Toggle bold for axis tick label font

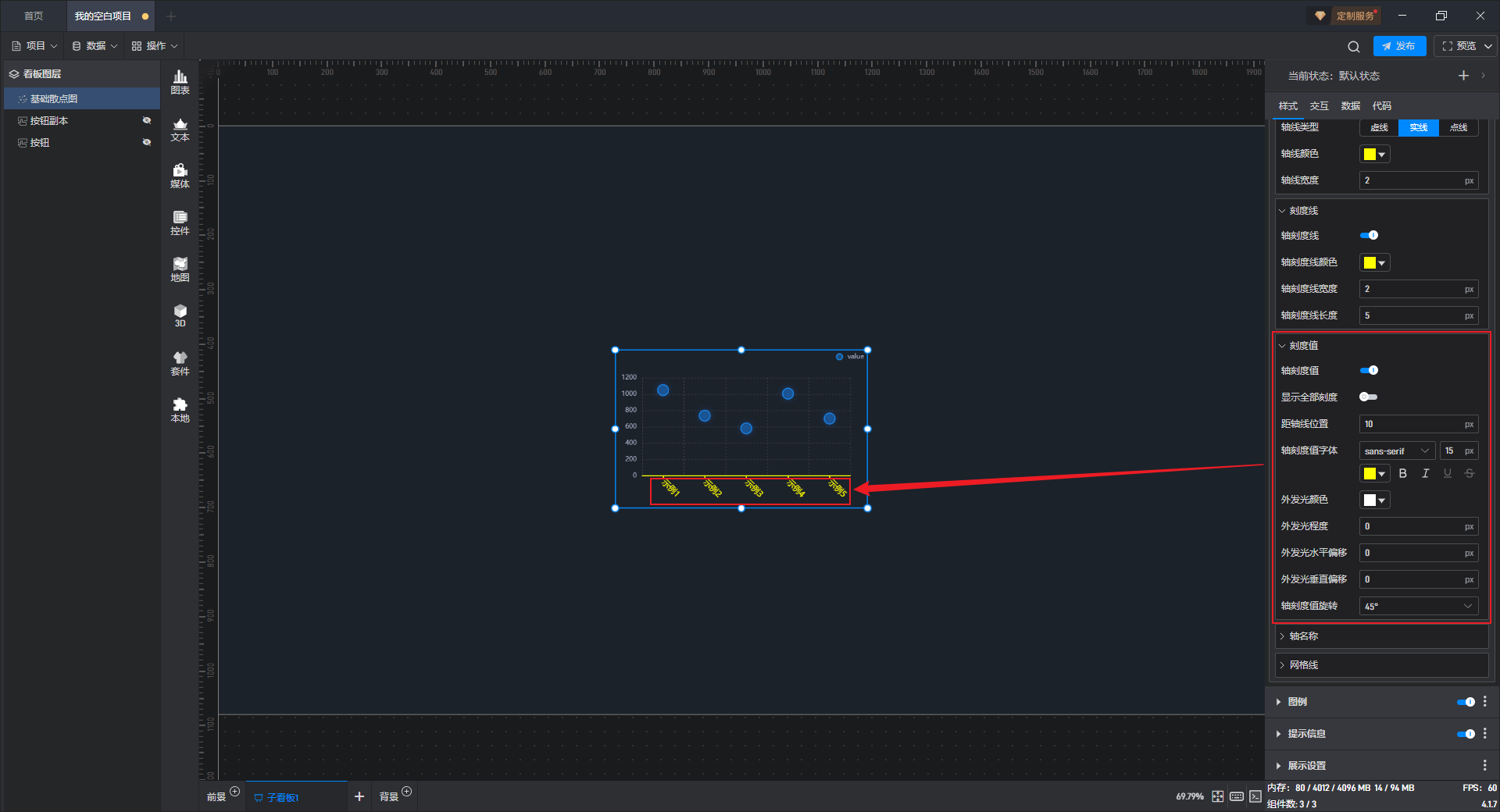[x=1402, y=473]
